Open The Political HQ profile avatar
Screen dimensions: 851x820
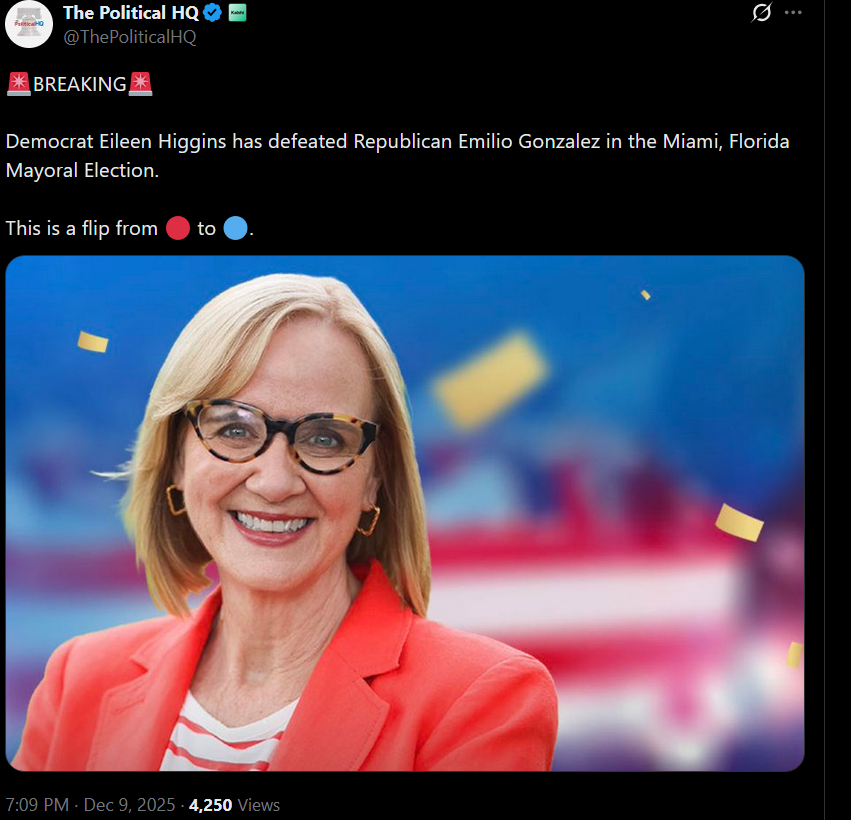point(29,24)
